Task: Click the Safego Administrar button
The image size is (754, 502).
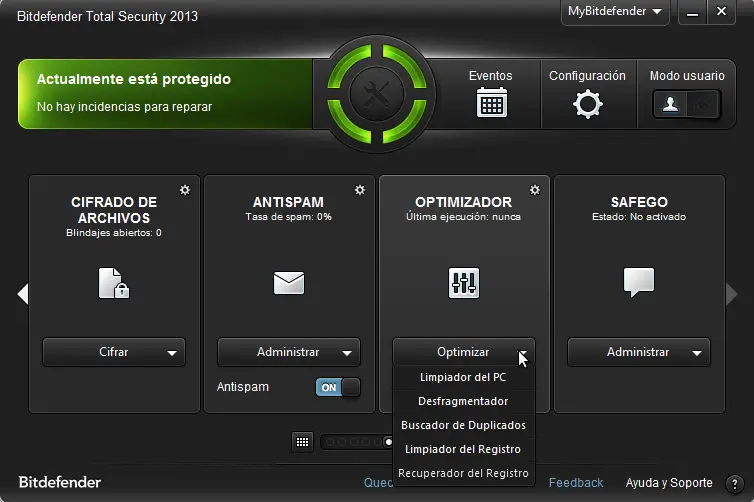Action: tap(639, 352)
